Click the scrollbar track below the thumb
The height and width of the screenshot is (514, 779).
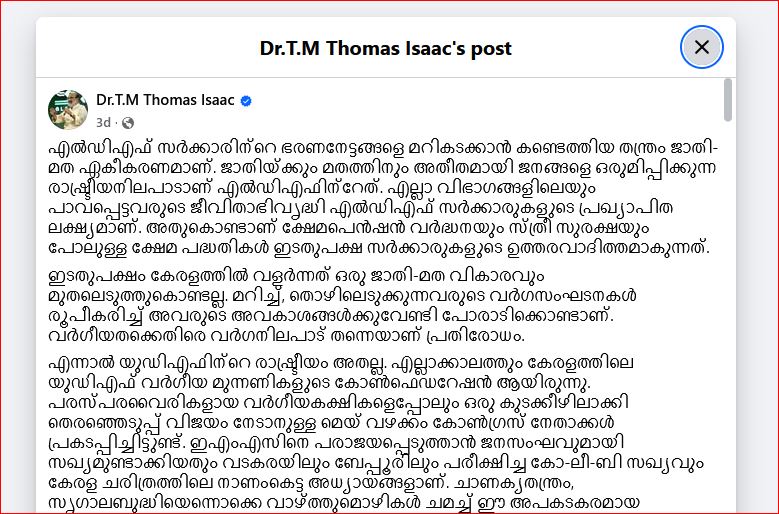[728, 300]
